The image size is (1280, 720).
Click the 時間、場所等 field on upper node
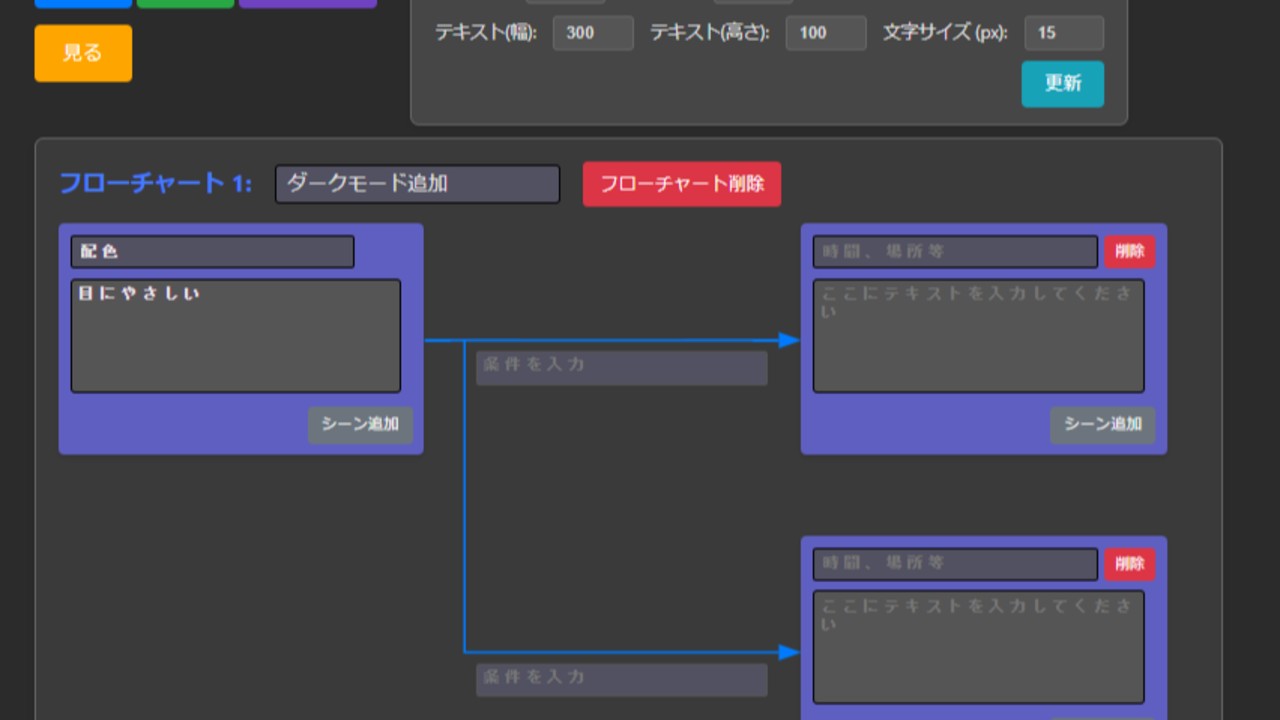click(x=953, y=252)
